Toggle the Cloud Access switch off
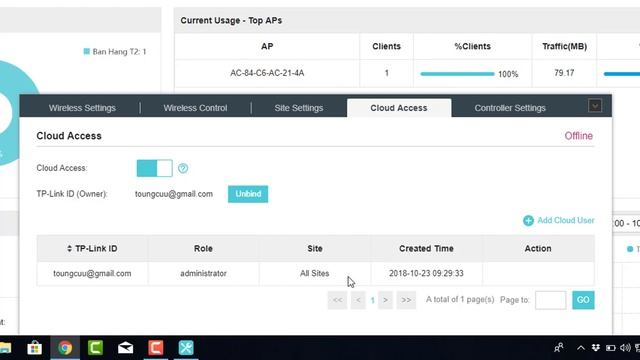 (154, 168)
